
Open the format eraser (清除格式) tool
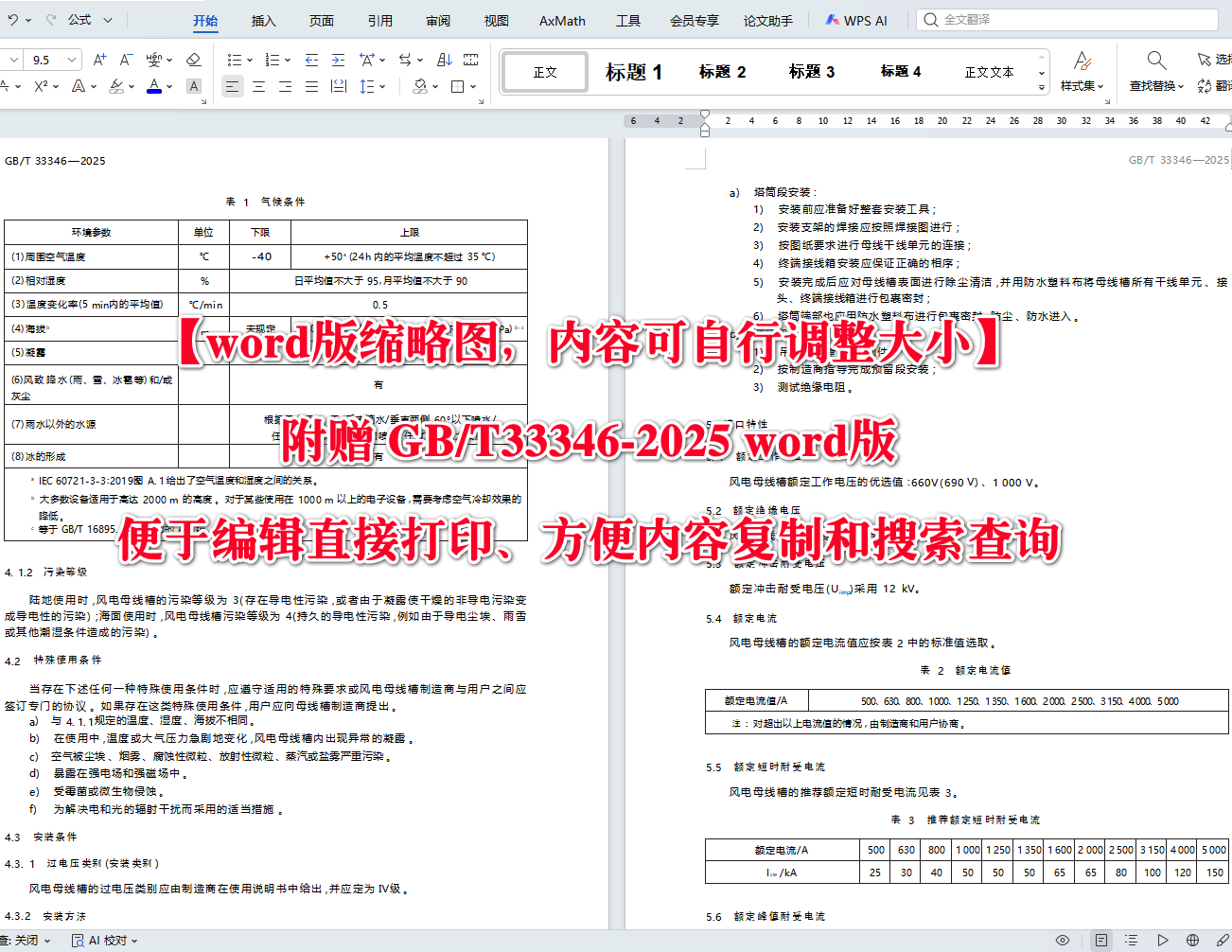click(193, 60)
